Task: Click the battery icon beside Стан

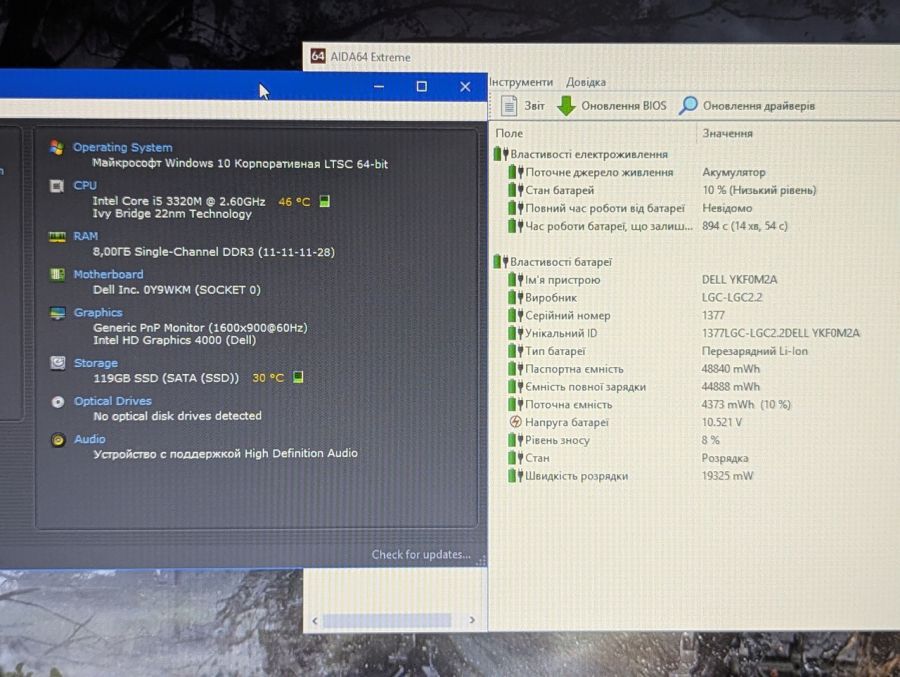Action: coord(515,458)
